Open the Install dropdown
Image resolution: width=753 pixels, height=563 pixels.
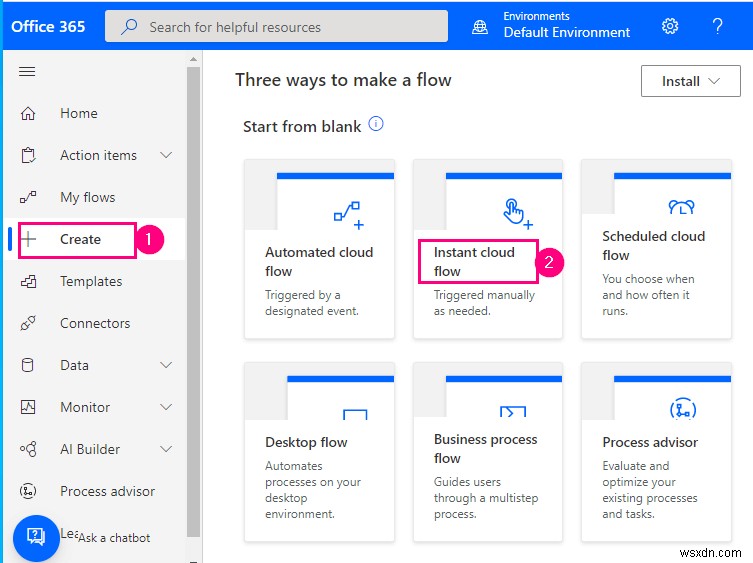691,81
